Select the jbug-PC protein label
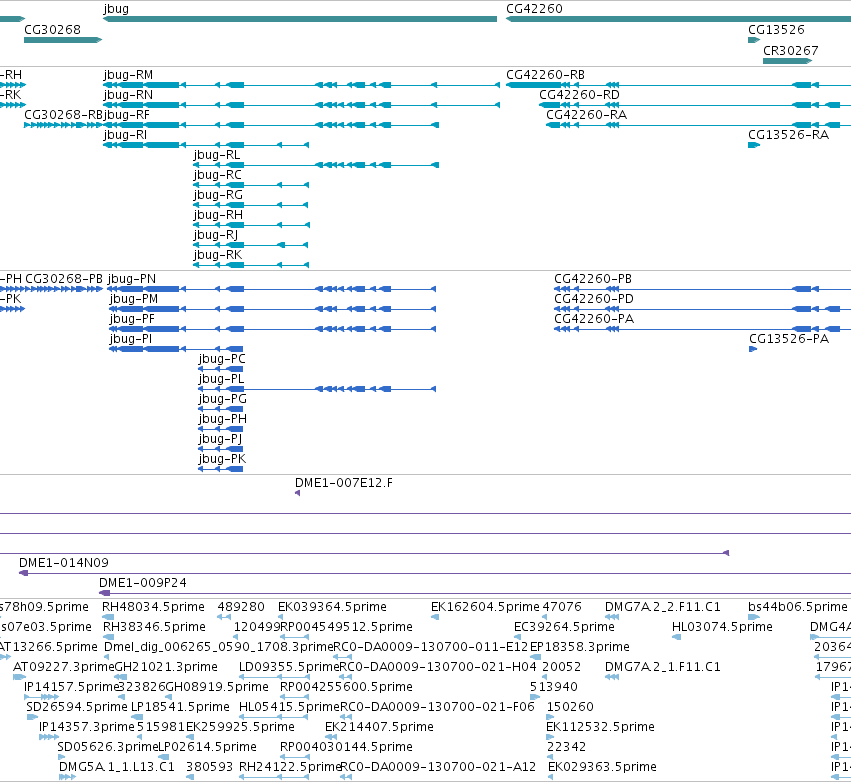 [x=222, y=359]
